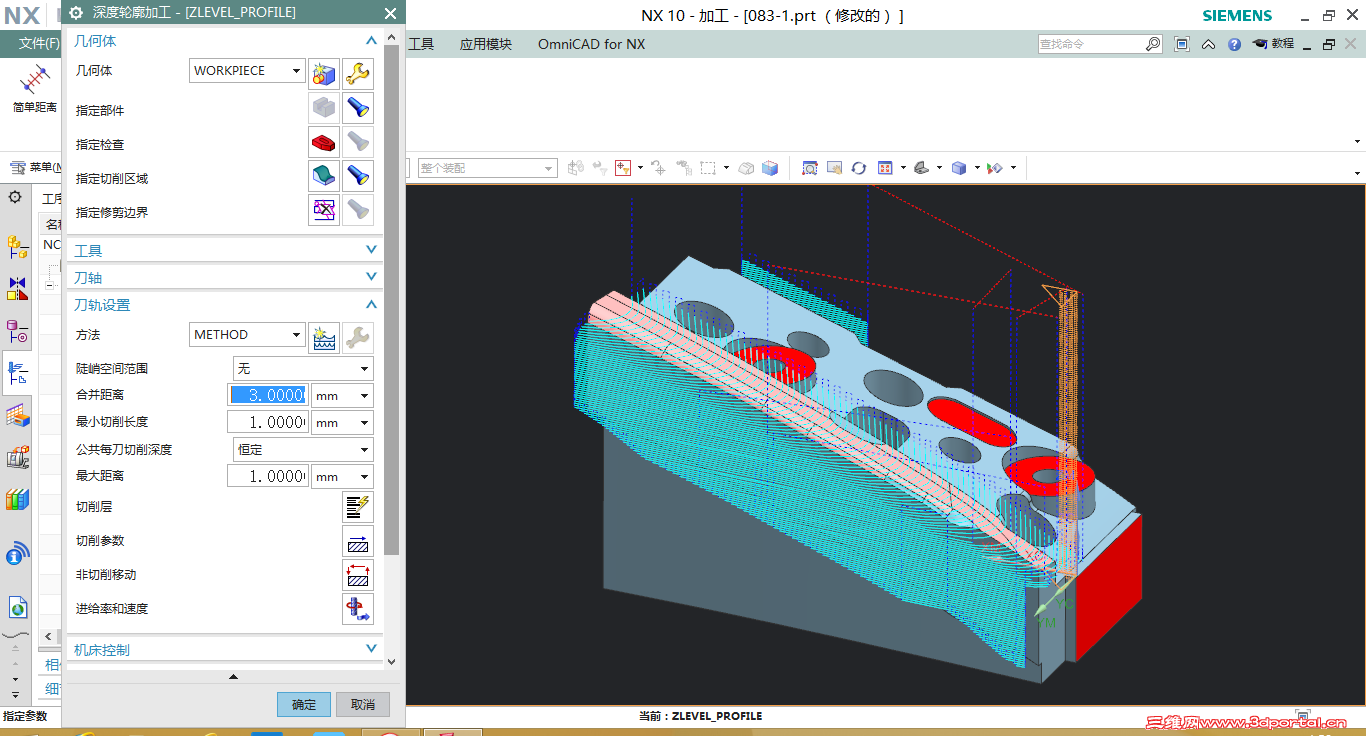1366x736 pixels.
Task: Open the 切削层 cut levels settings
Action: click(357, 507)
